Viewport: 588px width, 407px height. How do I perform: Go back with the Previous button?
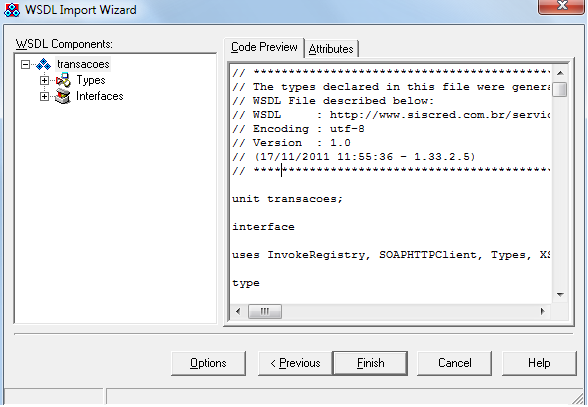click(296, 363)
